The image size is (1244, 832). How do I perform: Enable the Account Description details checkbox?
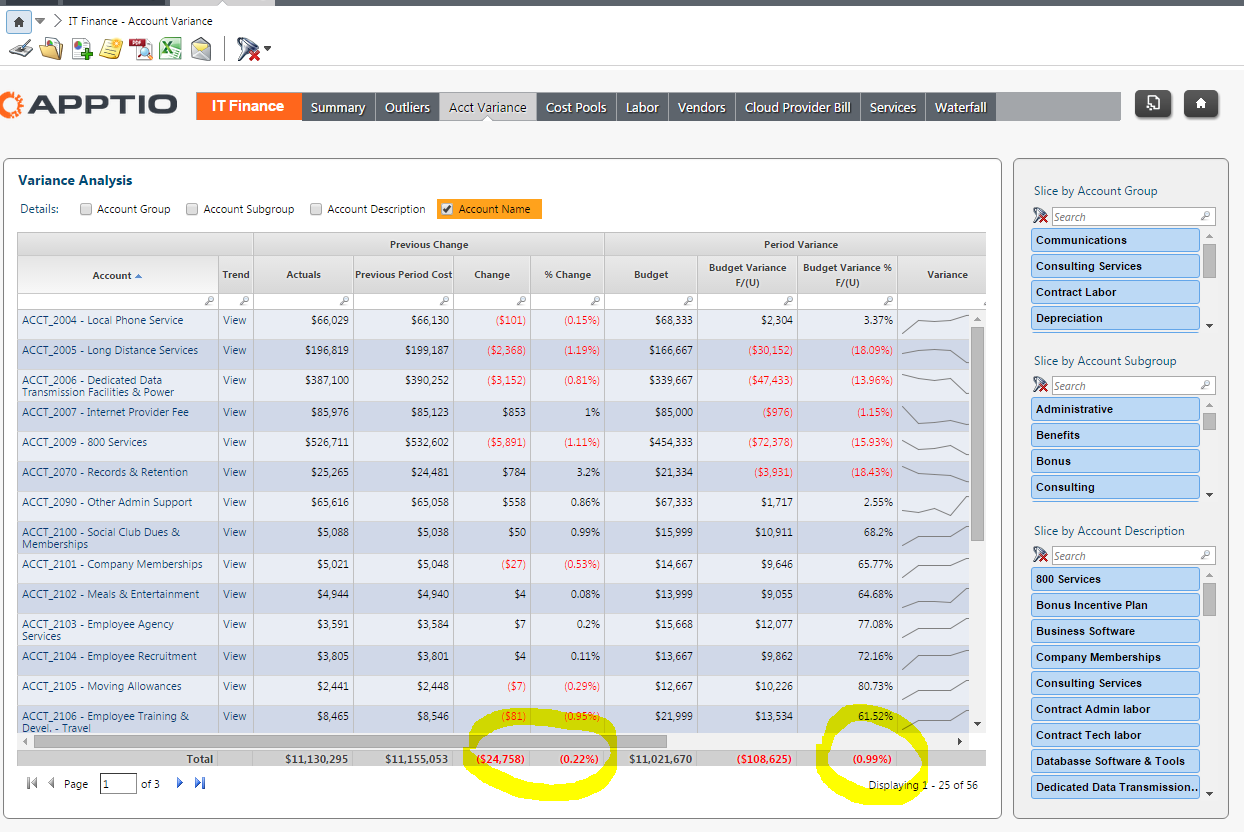click(x=315, y=209)
